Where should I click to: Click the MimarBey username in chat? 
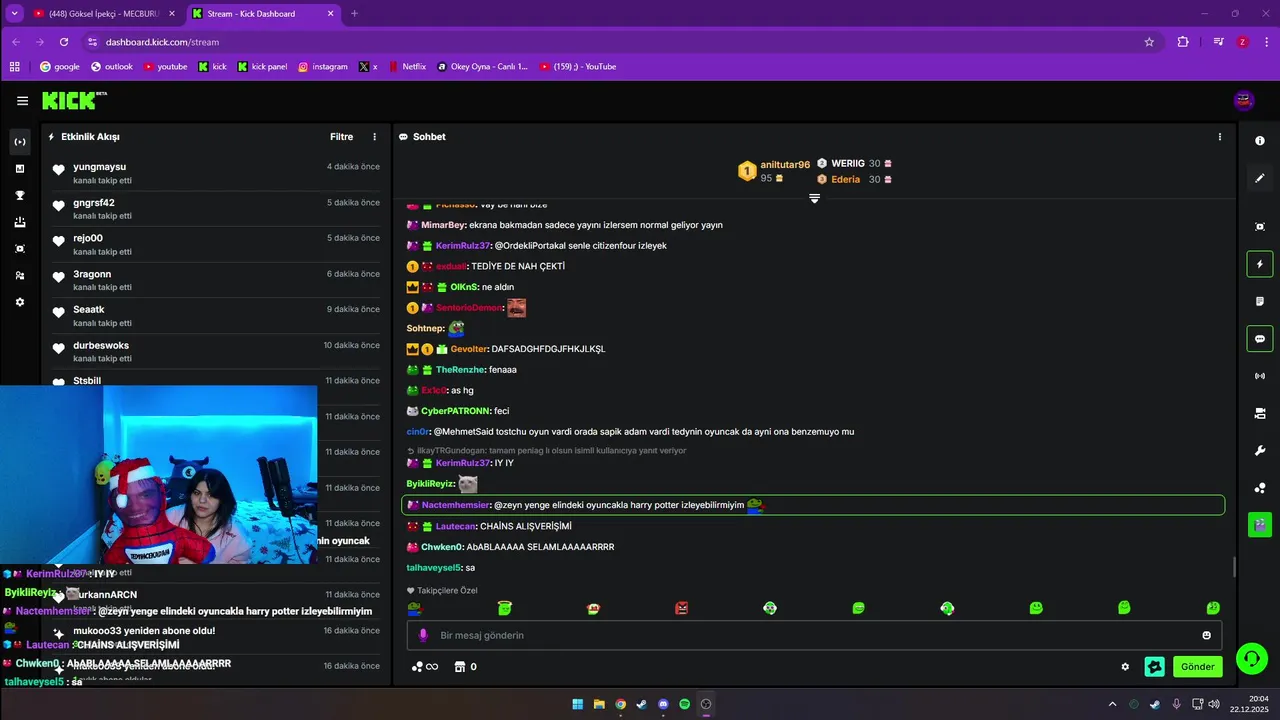tap(443, 225)
